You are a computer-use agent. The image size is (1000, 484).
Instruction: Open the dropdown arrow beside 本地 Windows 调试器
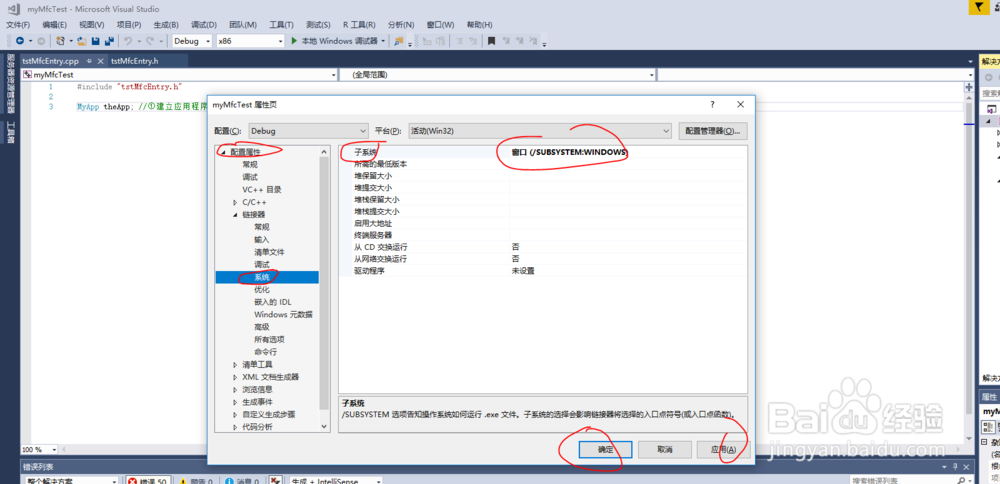tap(383, 41)
